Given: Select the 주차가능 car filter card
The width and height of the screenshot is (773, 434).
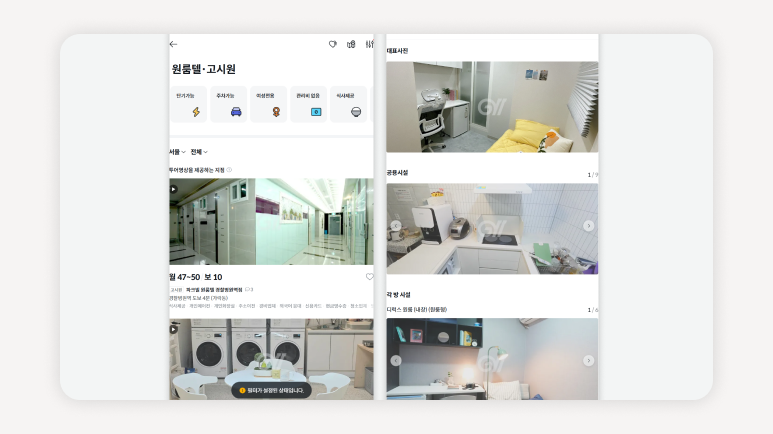Looking at the screenshot, I should [228, 104].
